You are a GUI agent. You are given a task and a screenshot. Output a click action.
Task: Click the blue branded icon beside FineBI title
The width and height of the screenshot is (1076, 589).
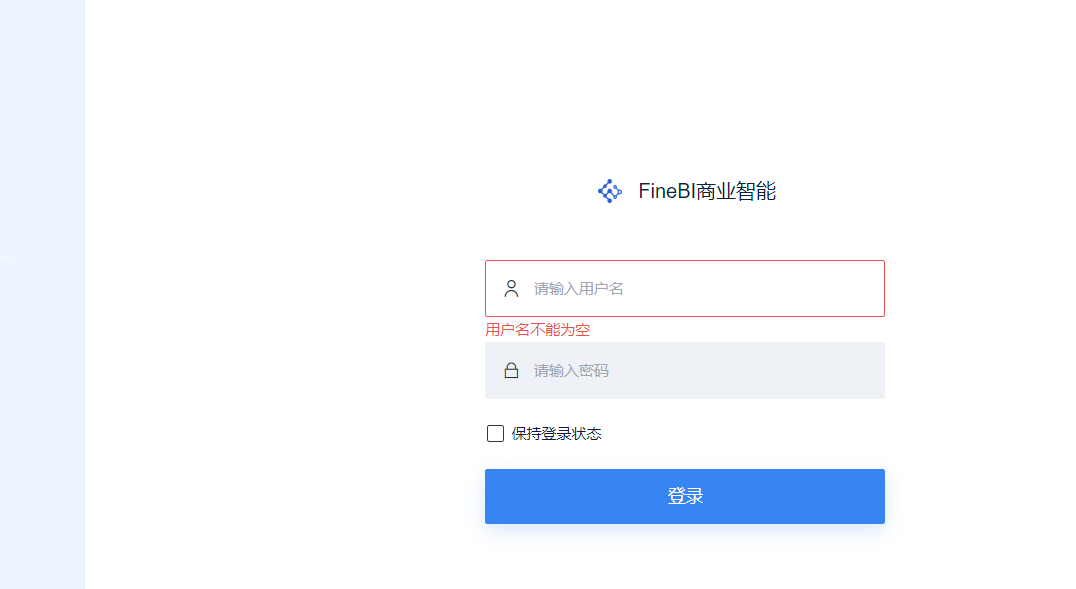(x=609, y=191)
